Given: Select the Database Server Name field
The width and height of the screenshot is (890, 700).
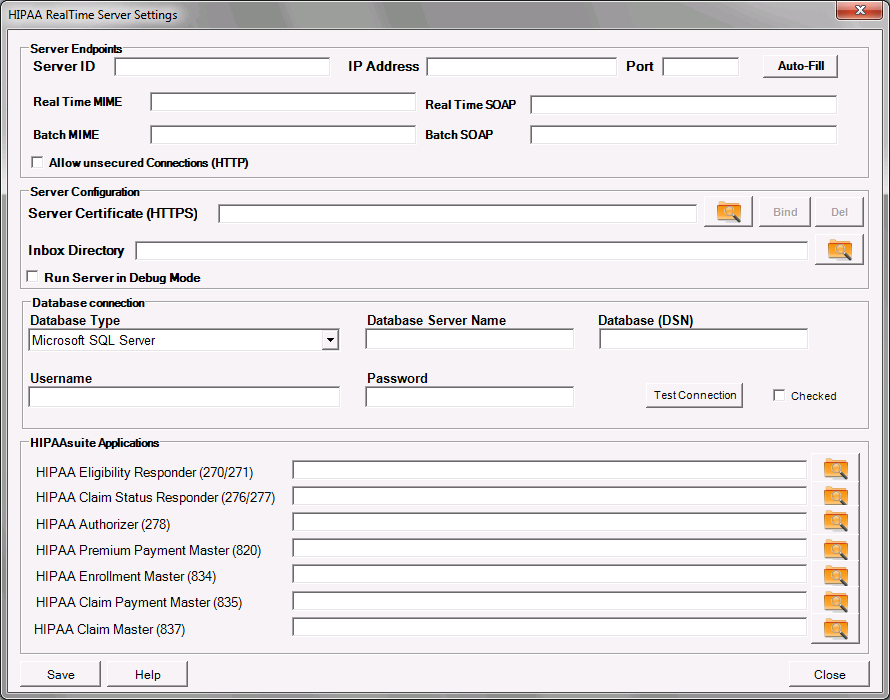Looking at the screenshot, I should click(x=469, y=340).
